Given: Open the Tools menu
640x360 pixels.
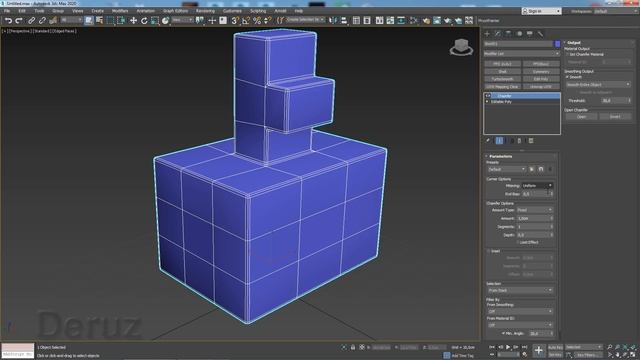Looking at the screenshot, I should click(39, 11).
